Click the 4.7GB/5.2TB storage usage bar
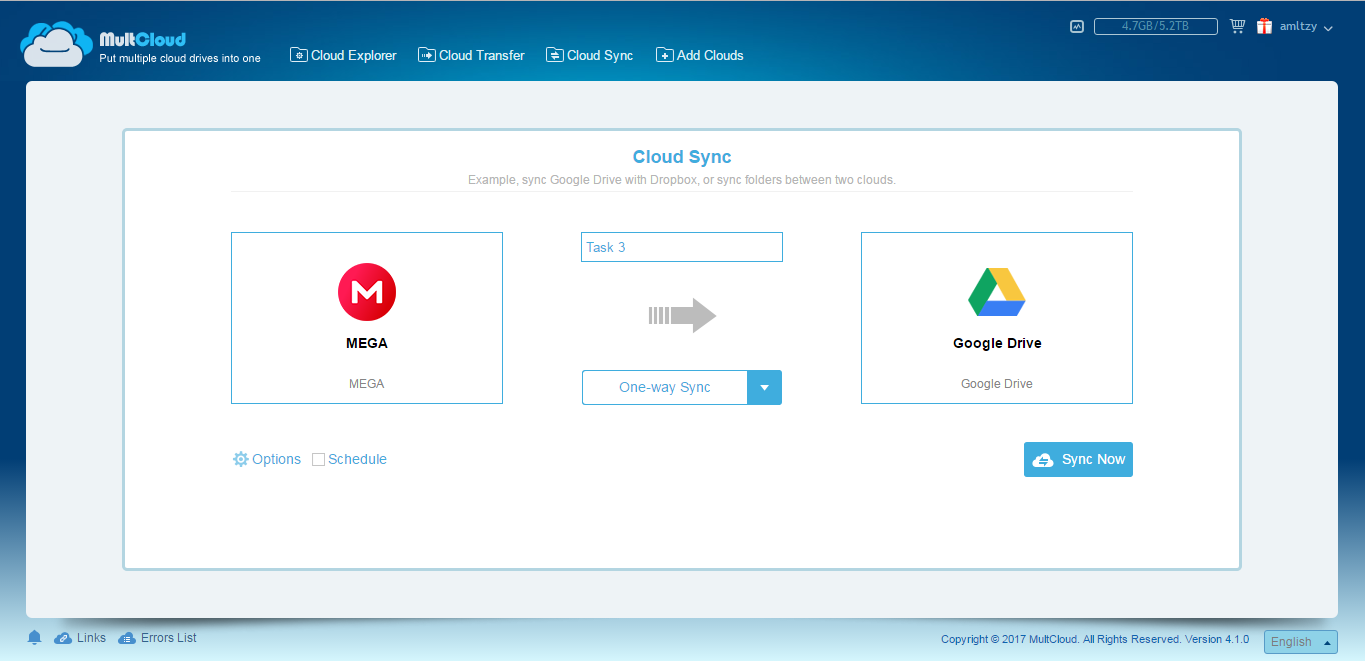 pyautogui.click(x=1156, y=27)
